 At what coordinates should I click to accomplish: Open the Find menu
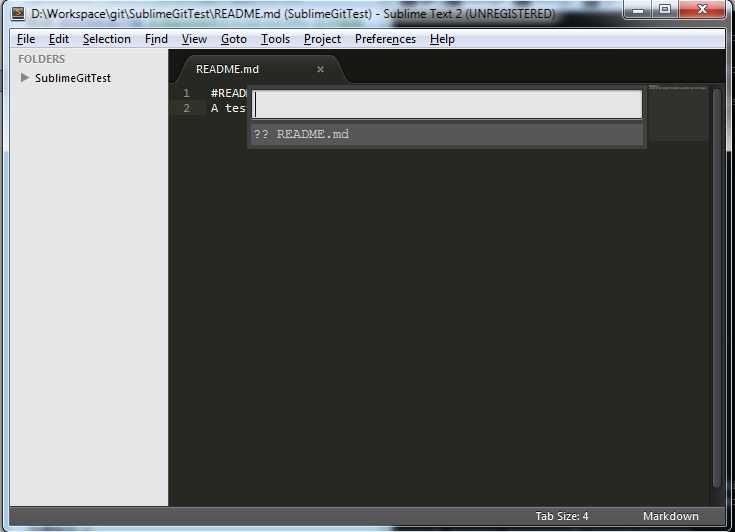[x=156, y=39]
